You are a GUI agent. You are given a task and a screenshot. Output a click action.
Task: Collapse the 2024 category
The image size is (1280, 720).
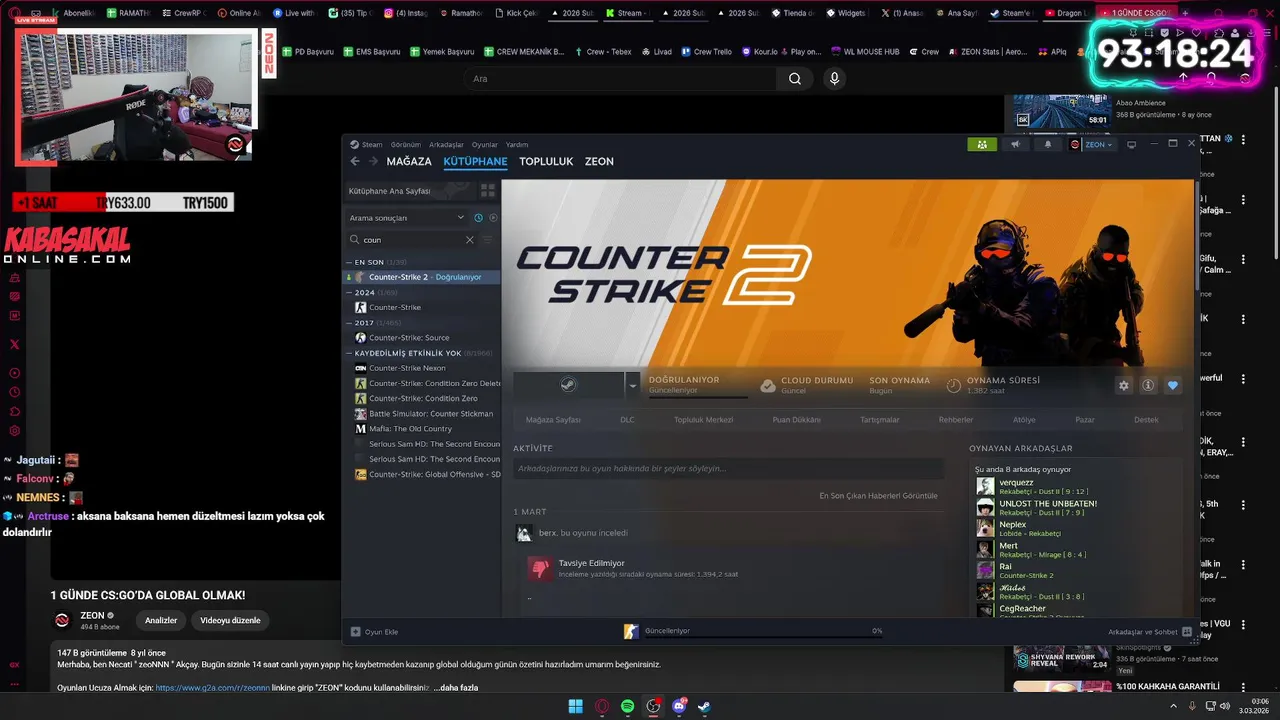pos(349,292)
